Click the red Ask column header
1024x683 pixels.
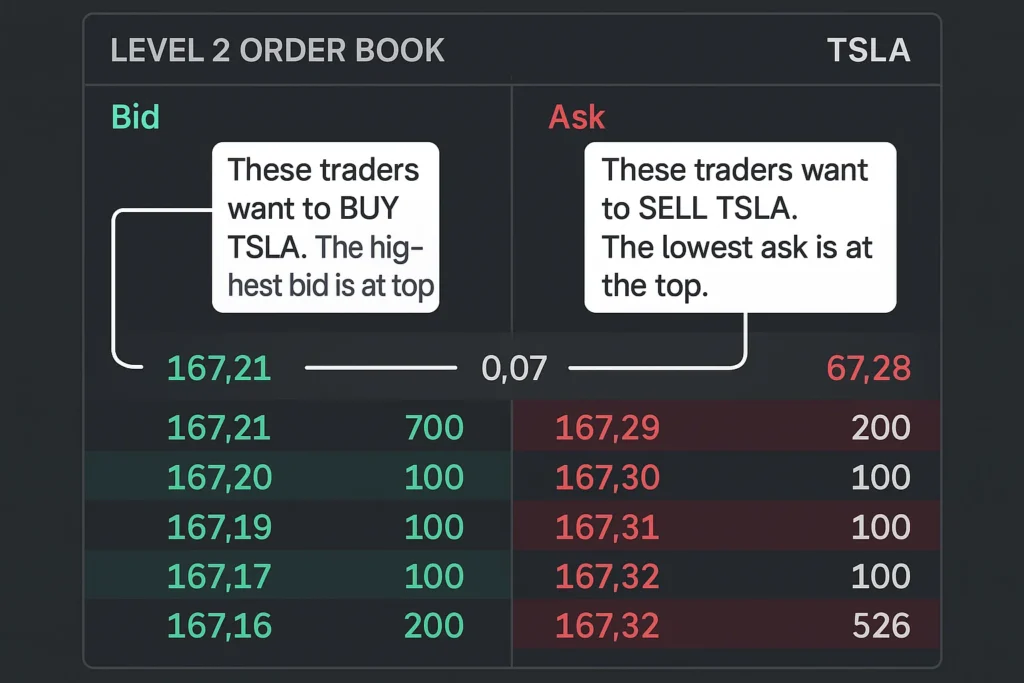coord(577,117)
